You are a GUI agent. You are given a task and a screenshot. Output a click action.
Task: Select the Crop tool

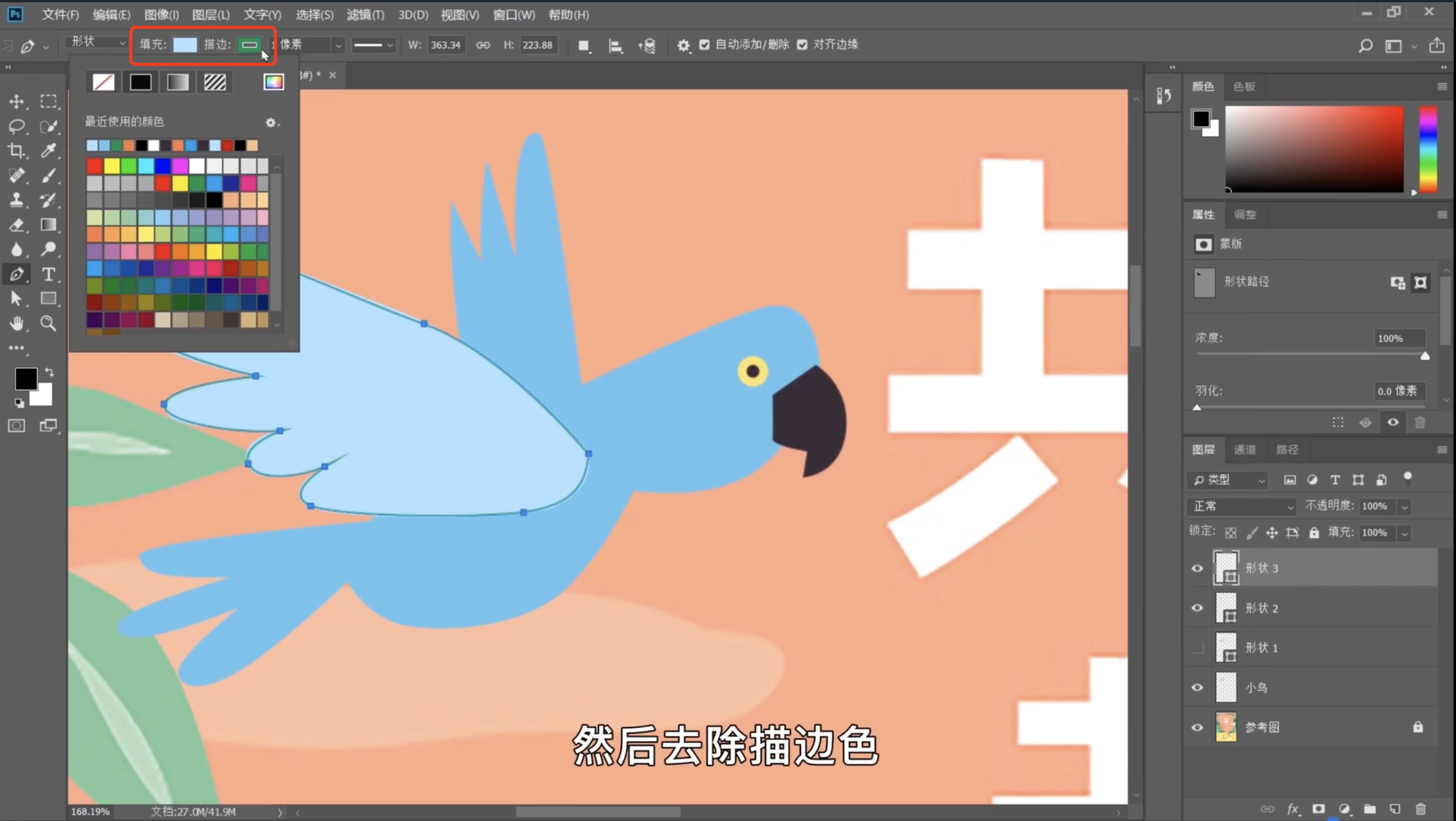[17, 150]
